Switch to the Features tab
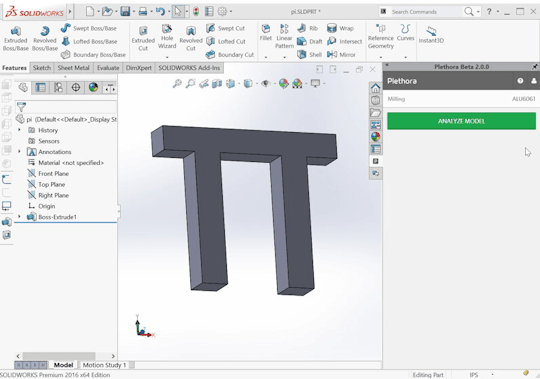 click(x=14, y=68)
